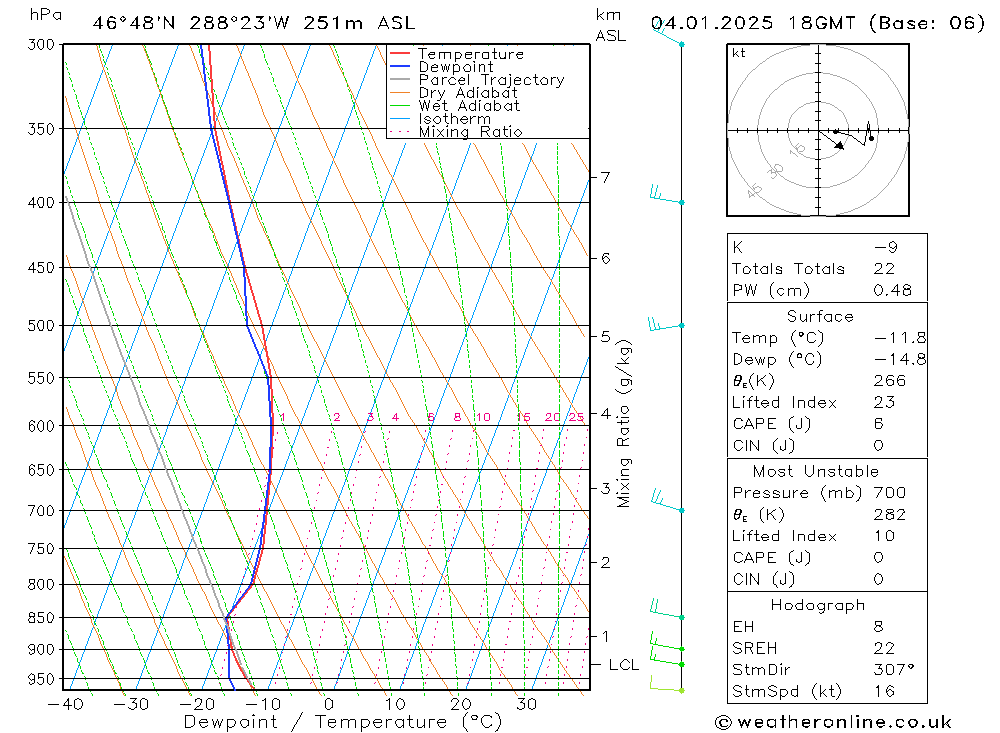The height and width of the screenshot is (733, 1000).
Task: Click the wind barb at 300 hPa
Action: (x=667, y=33)
